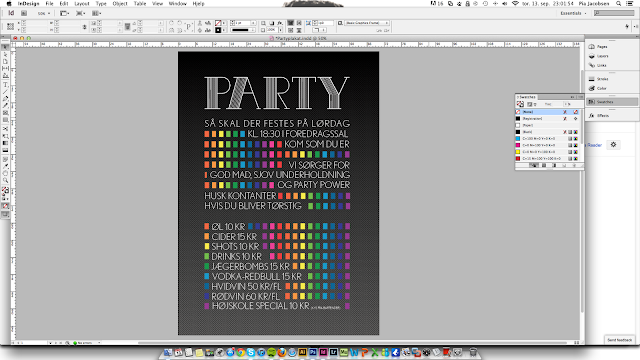Click the Photoshop icon in the Dock
Image resolution: width=640 pixels, height=360 pixels.
coord(313,352)
